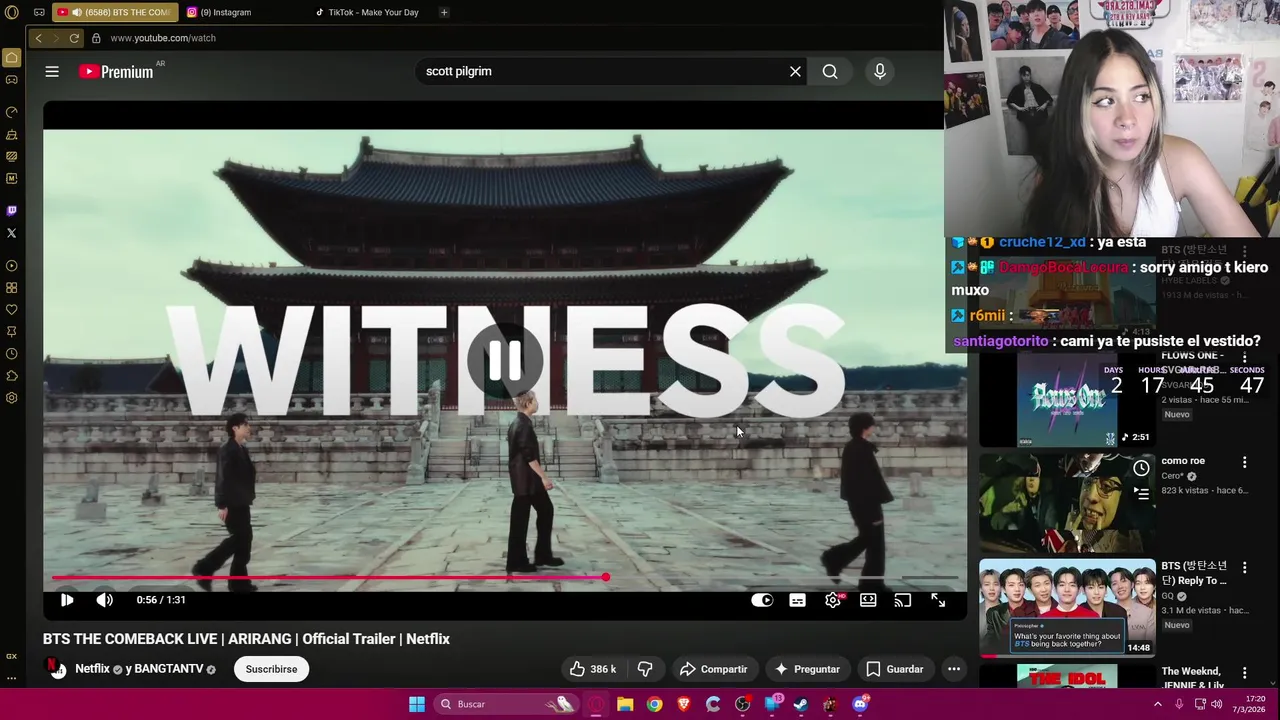Show hidden icons chevron in system tray
Viewport: 1280px width, 720px height.
click(1158, 704)
